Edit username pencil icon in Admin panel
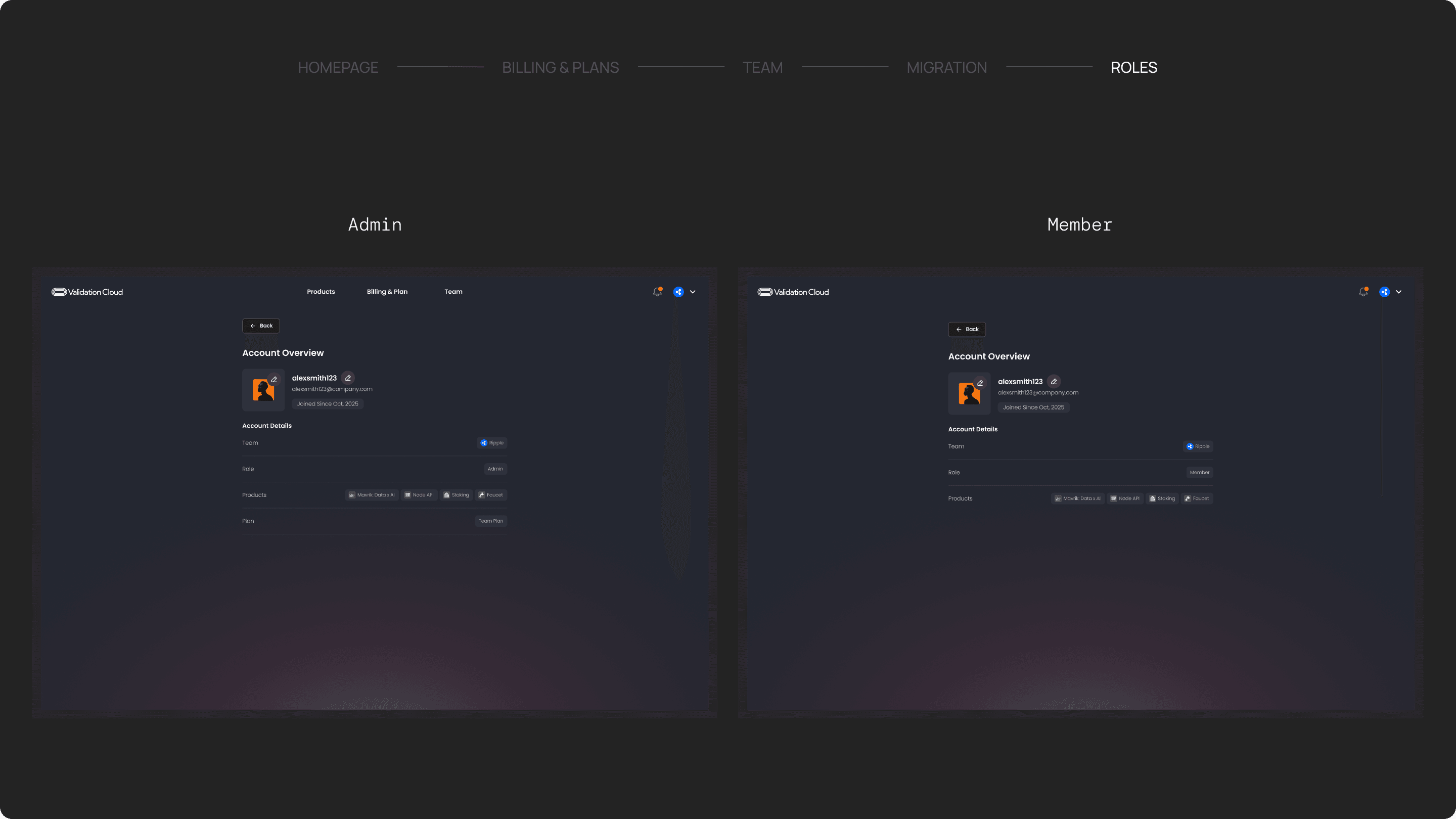This screenshot has width=1456, height=819. pyautogui.click(x=348, y=378)
